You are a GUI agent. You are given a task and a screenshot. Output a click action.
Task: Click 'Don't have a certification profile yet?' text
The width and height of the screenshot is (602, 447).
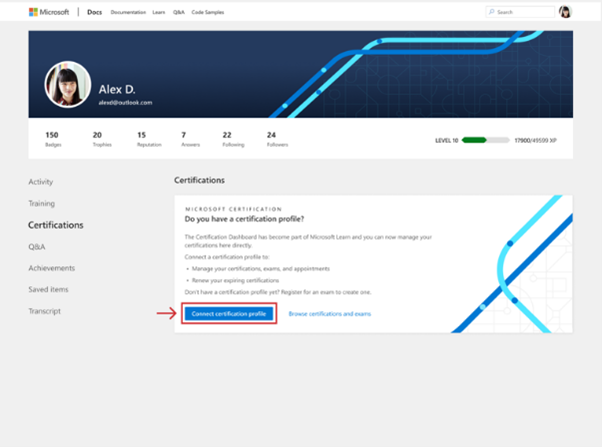tap(232, 292)
